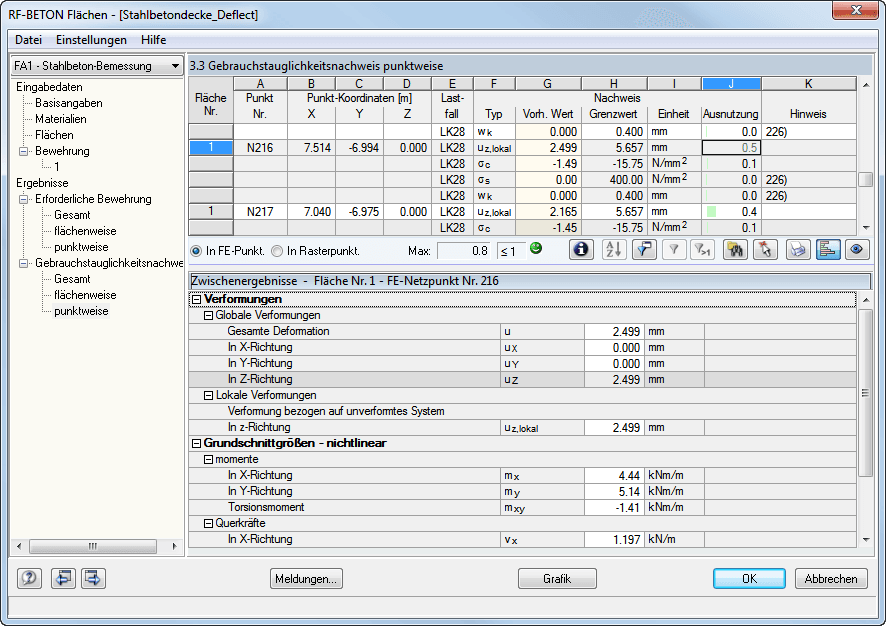886x626 pixels.
Task: Click X coordinate cell 7.040
Action: click(311, 212)
